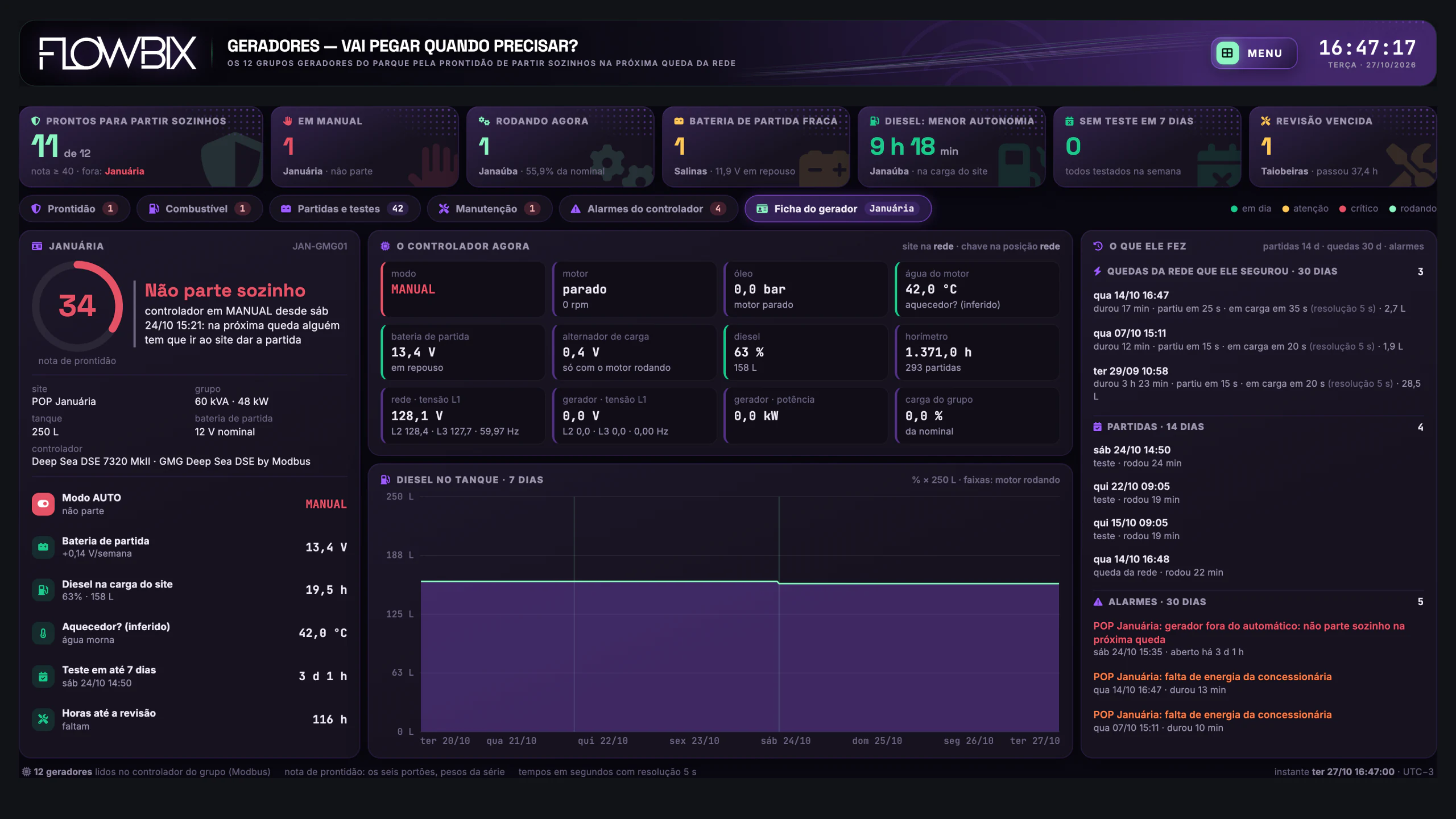Click the crítico legend dot
Viewport: 1456px width, 819px height.
tap(1342, 209)
